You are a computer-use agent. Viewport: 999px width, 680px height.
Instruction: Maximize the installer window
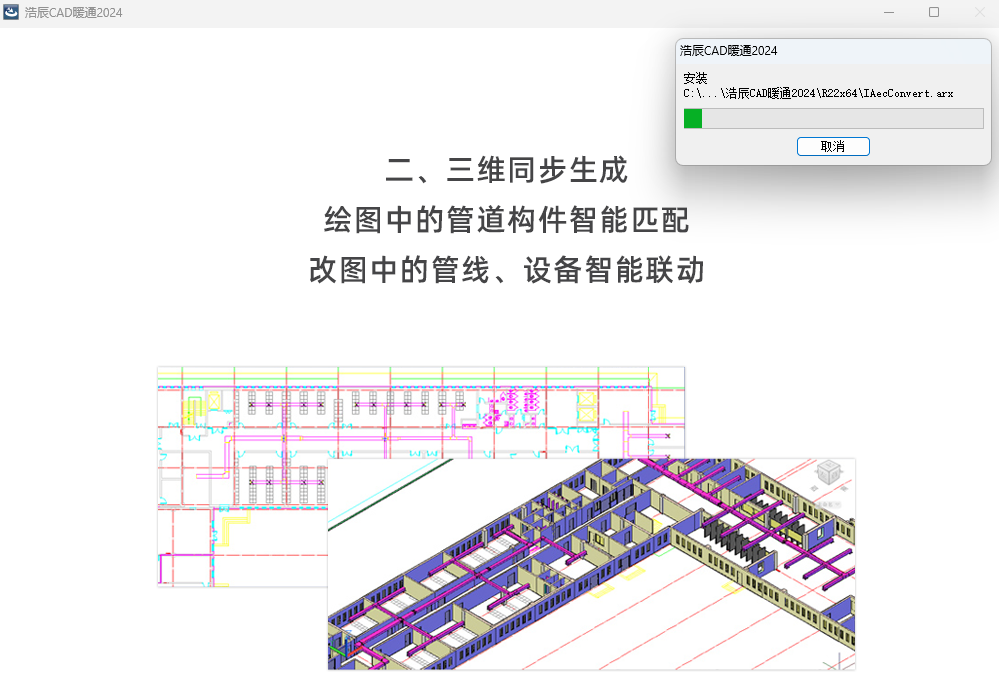pos(934,12)
